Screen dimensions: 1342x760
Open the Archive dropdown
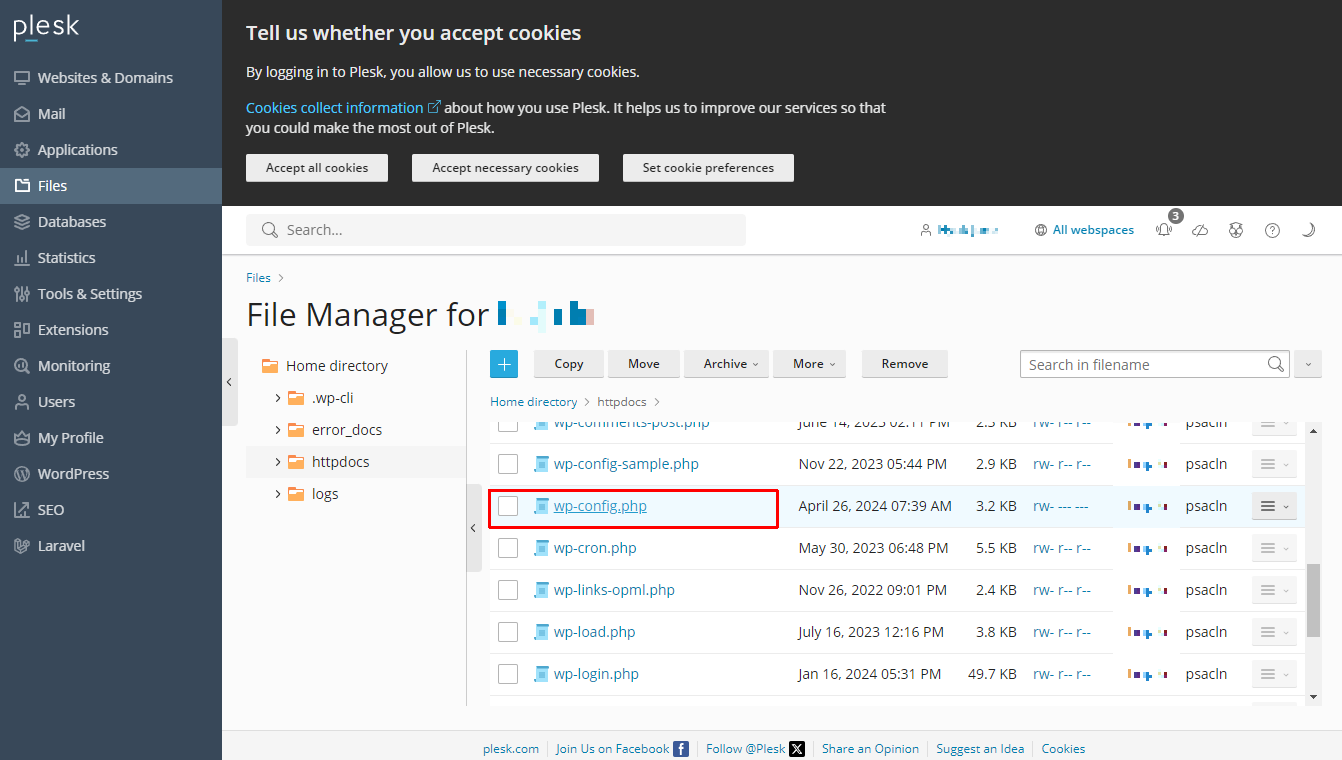[726, 364]
